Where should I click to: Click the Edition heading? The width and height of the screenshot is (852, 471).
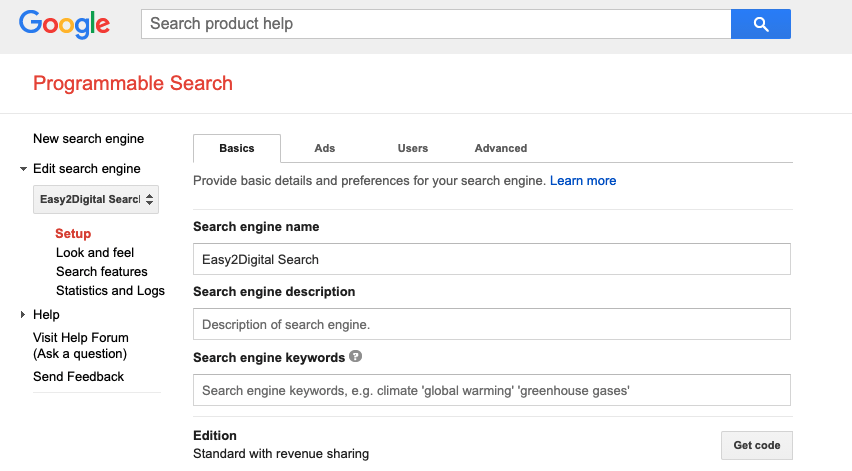click(x=215, y=436)
